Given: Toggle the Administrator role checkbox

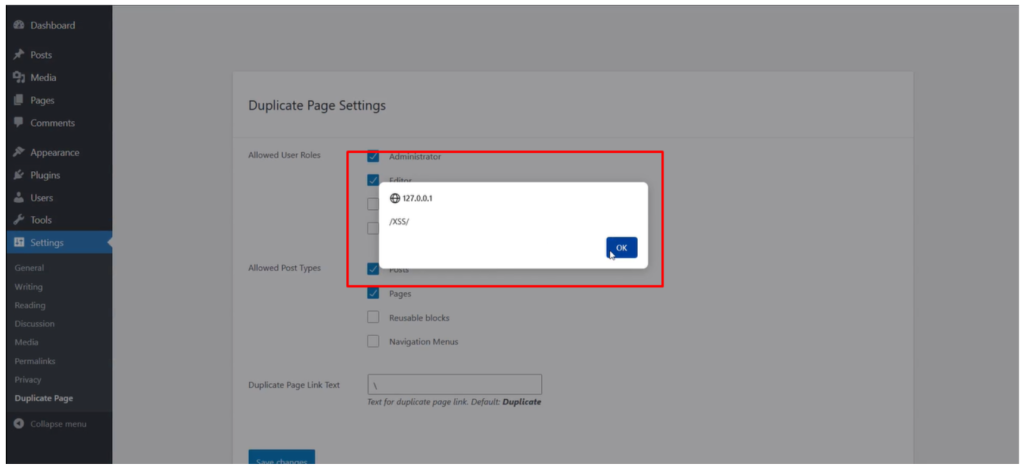Looking at the screenshot, I should tap(373, 157).
